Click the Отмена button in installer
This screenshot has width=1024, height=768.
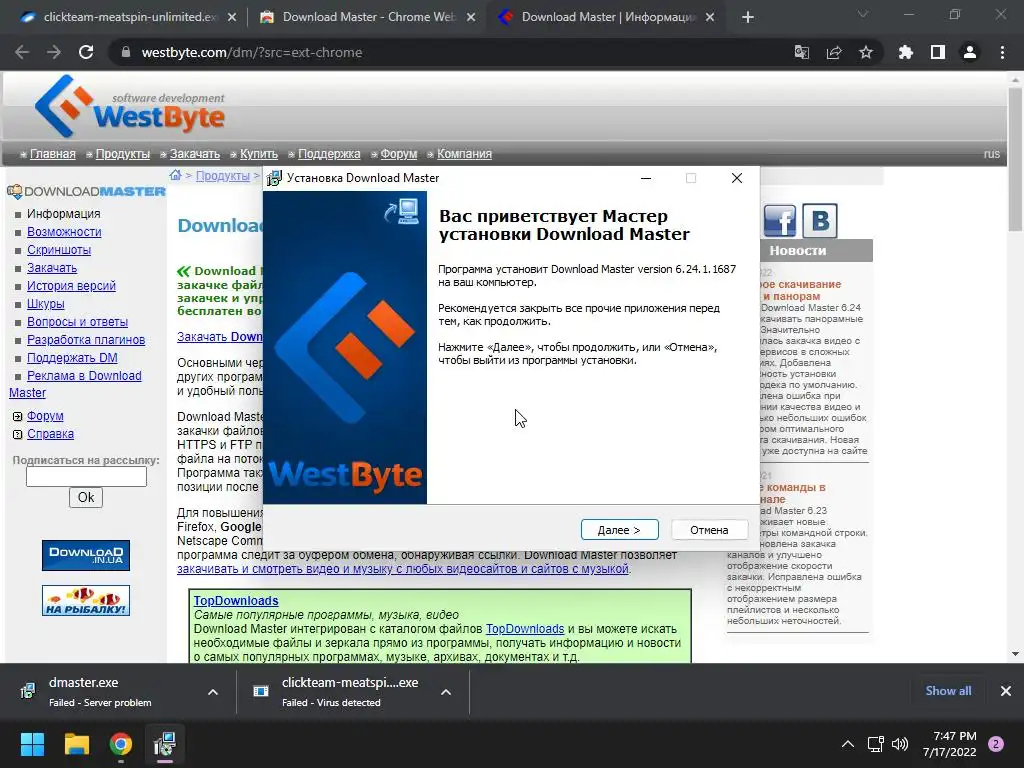click(709, 530)
